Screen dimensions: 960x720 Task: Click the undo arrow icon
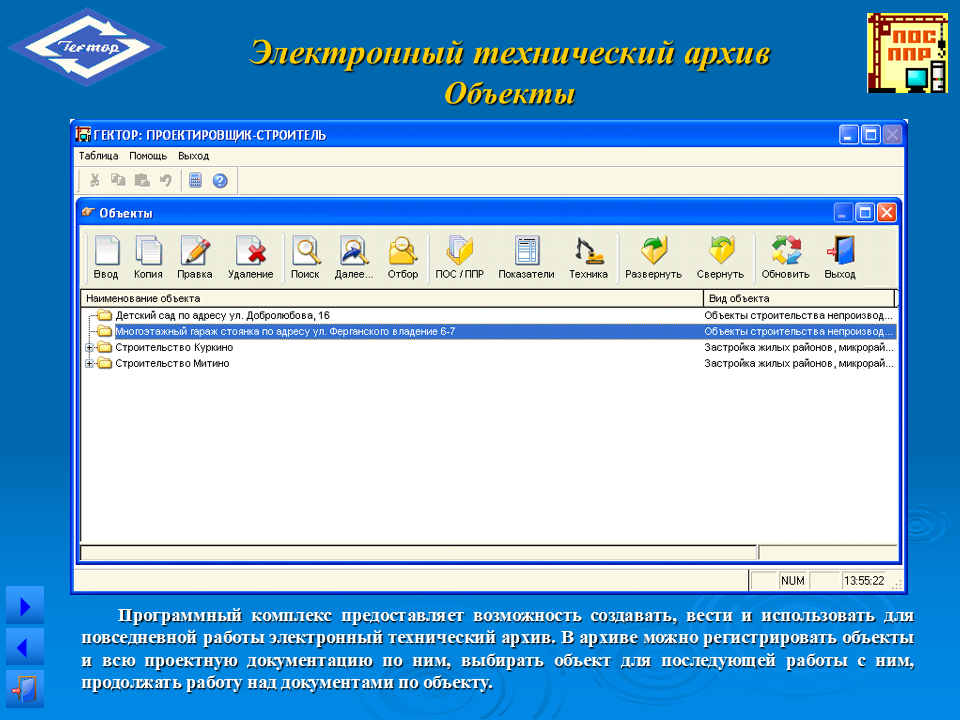[165, 180]
